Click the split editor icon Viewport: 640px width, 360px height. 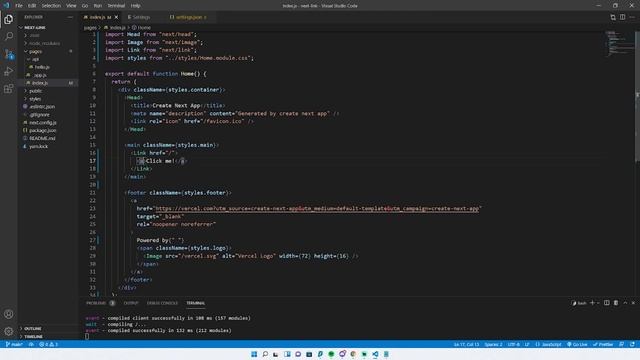622,17
